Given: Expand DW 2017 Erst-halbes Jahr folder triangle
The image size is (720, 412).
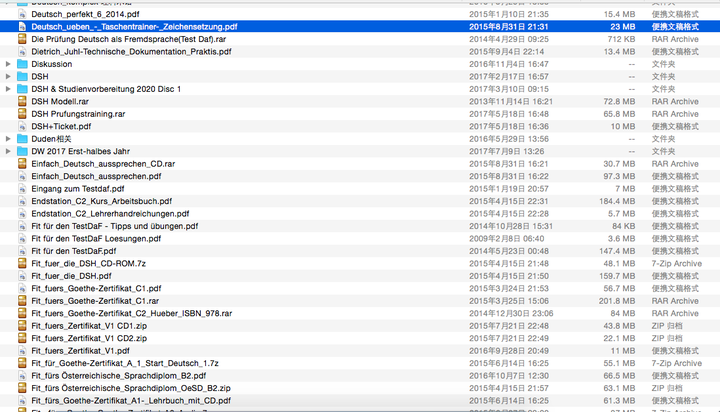Looking at the screenshot, I should (x=8, y=151).
